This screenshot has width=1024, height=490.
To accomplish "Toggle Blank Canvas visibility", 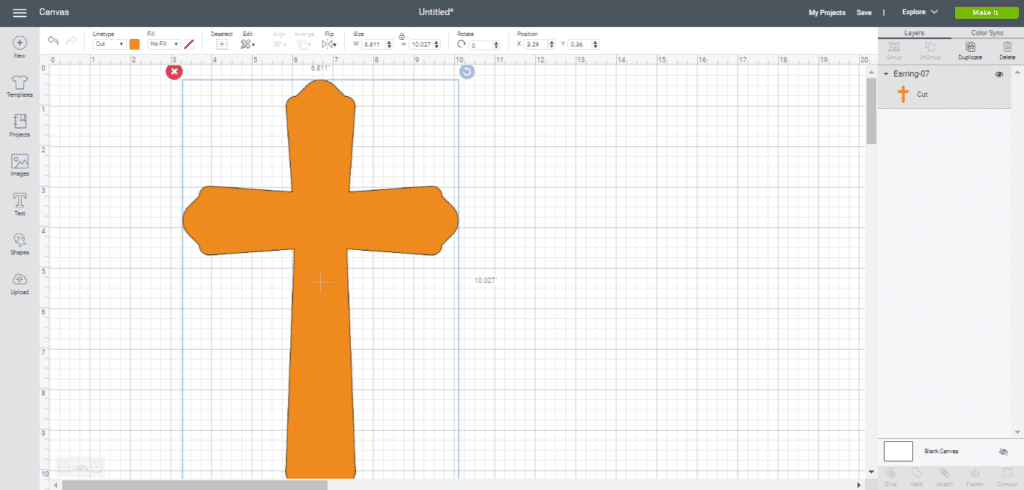I will (1004, 451).
